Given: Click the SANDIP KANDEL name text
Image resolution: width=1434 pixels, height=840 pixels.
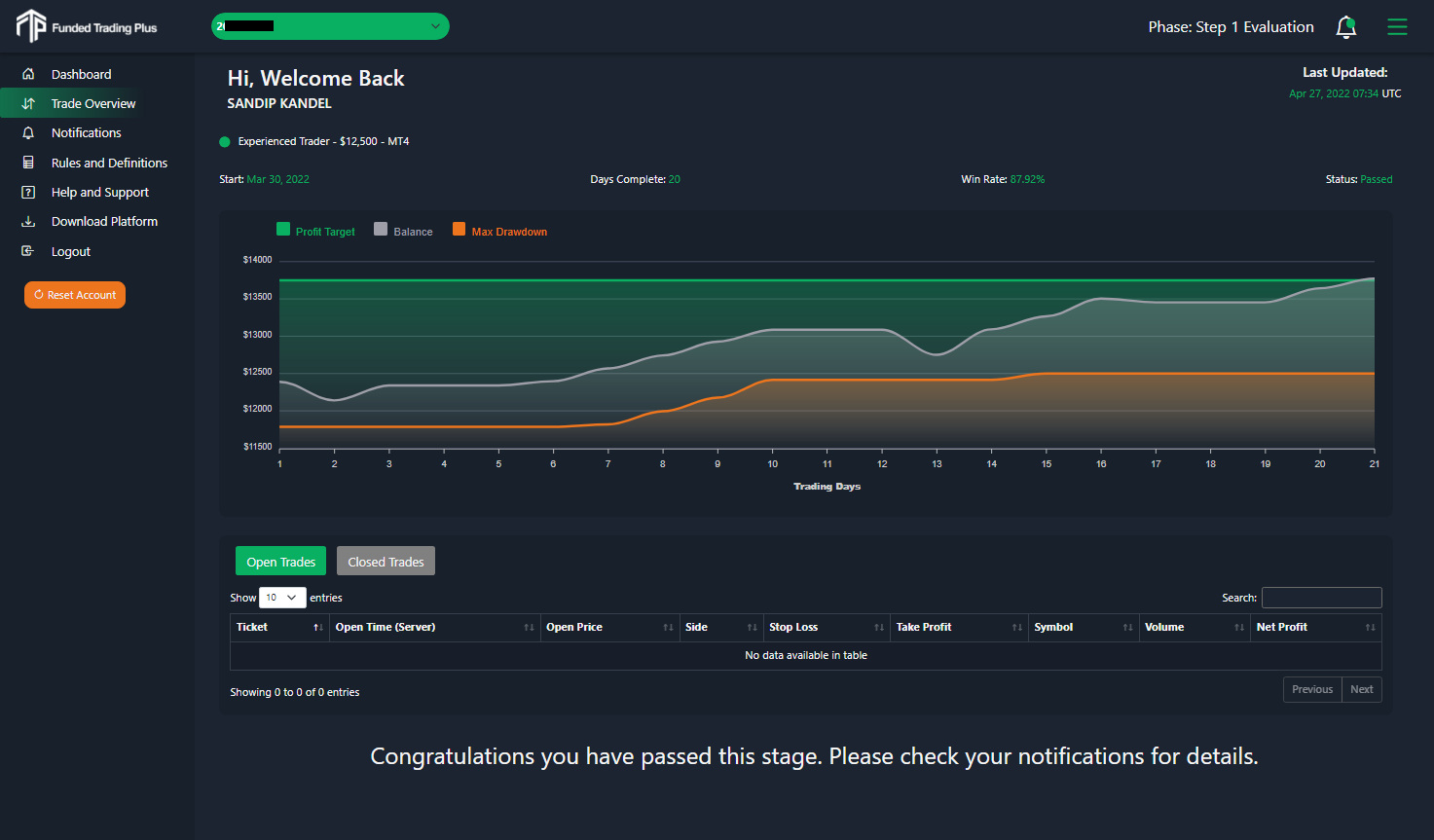Looking at the screenshot, I should [279, 103].
